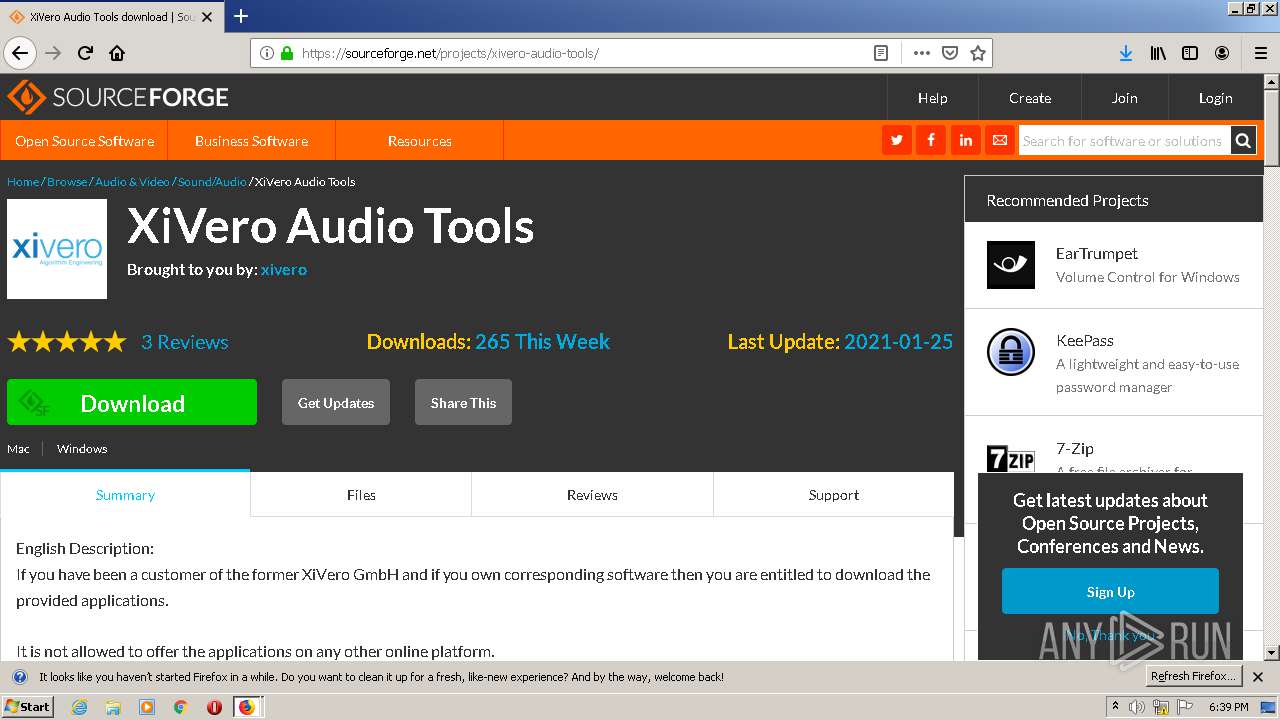
Task: Open the 3 Reviews link
Action: [x=185, y=342]
